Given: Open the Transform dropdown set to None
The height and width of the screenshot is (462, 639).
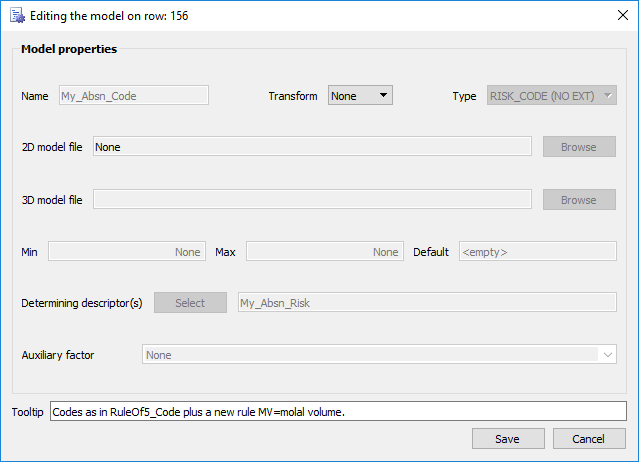Looking at the screenshot, I should (360, 95).
